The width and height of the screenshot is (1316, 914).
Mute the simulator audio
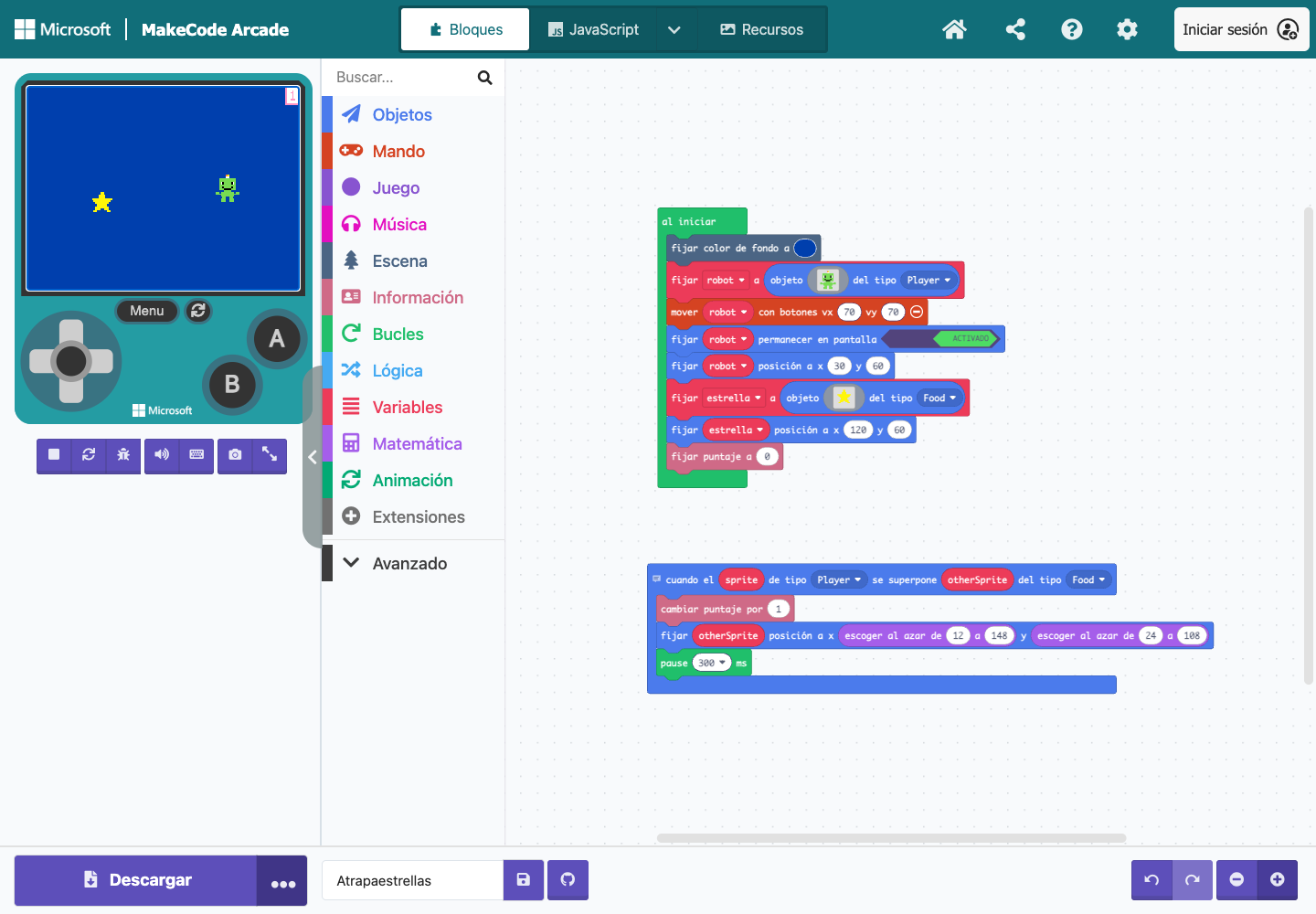click(162, 454)
